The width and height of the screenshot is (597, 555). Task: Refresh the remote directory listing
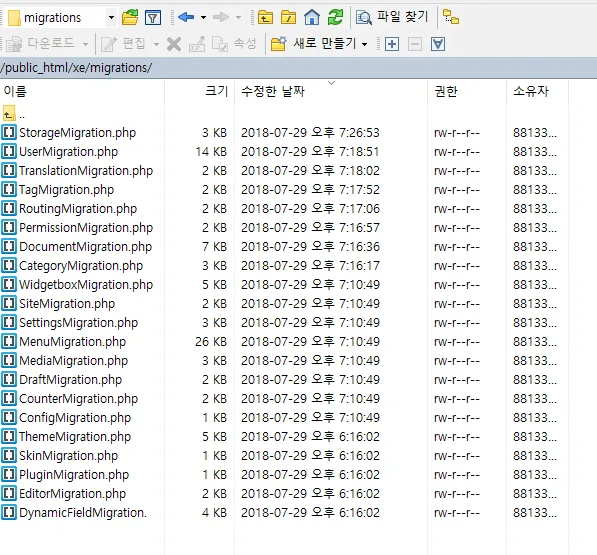tap(335, 18)
